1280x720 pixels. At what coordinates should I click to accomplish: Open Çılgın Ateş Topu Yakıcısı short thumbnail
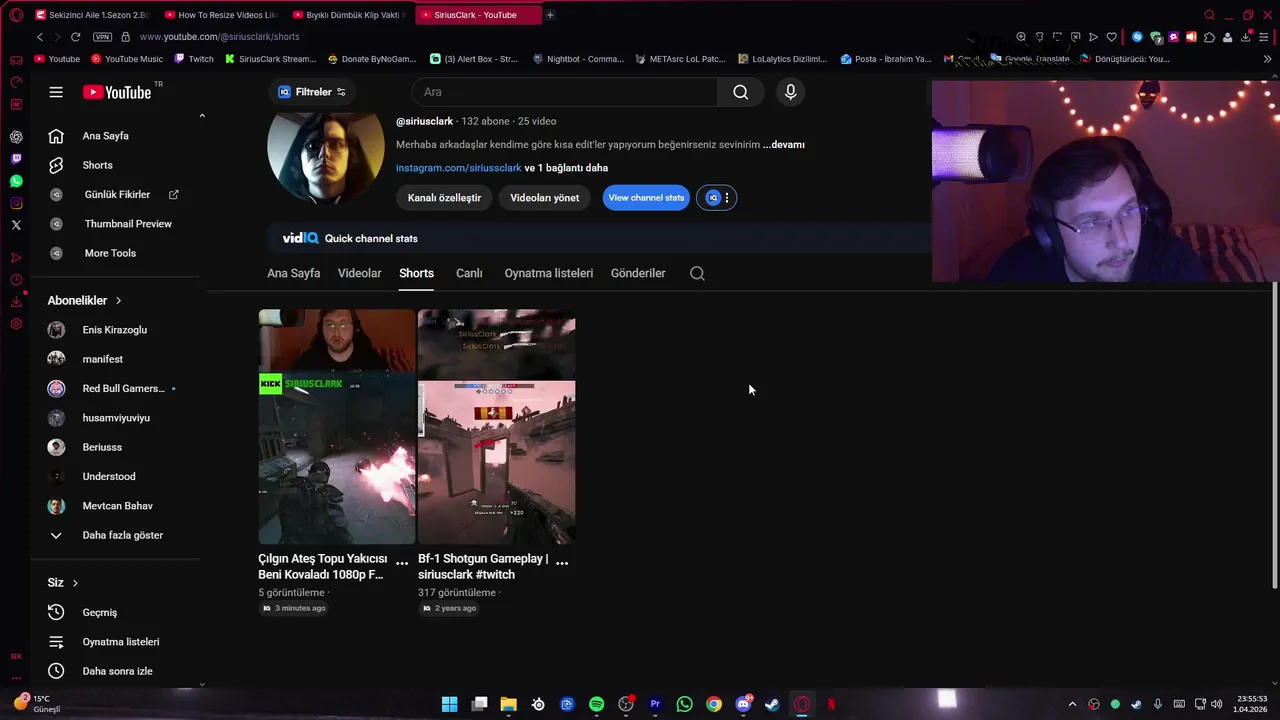(x=337, y=427)
